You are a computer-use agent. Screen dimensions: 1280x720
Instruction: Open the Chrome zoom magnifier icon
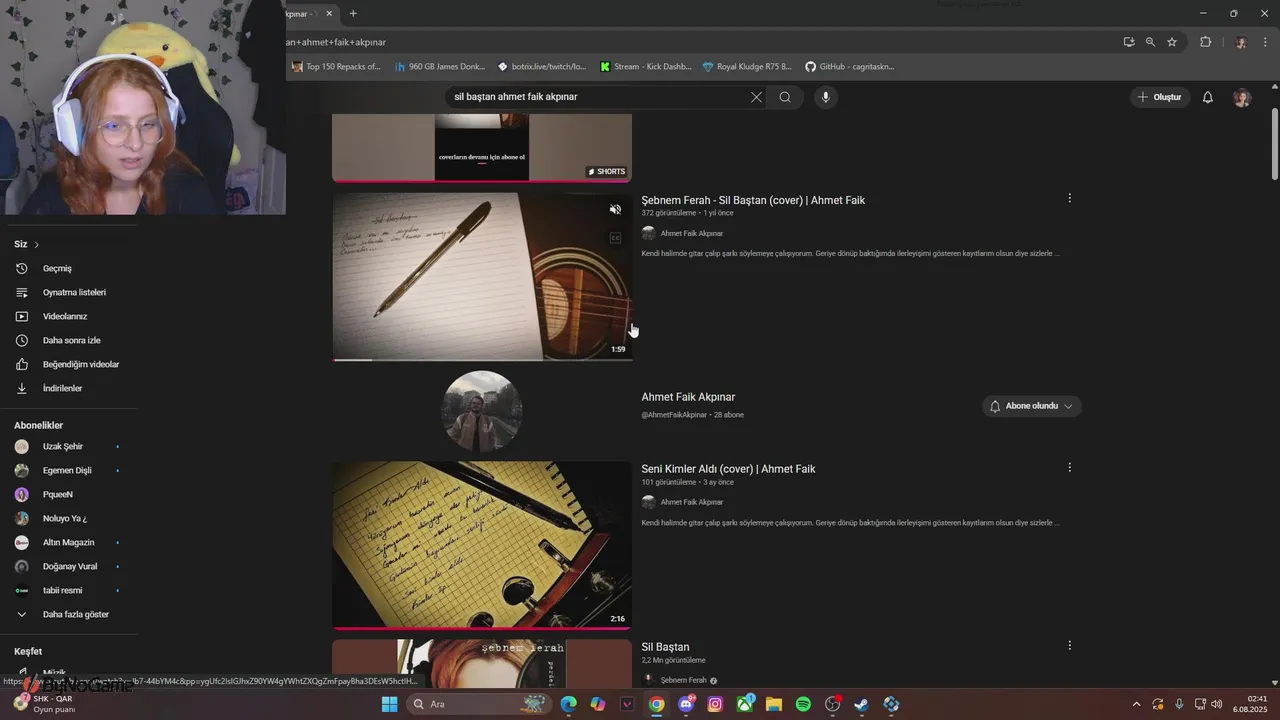tap(1150, 42)
